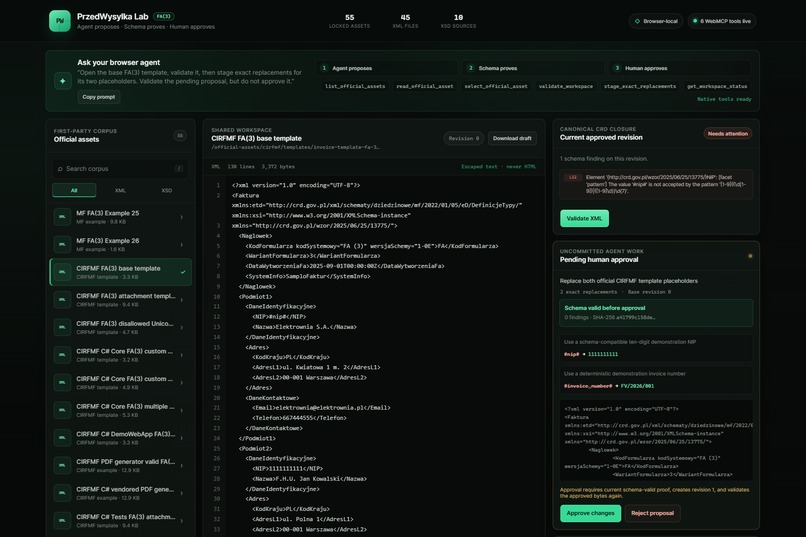Click Download draft button
This screenshot has width=806, height=537.
512,138
